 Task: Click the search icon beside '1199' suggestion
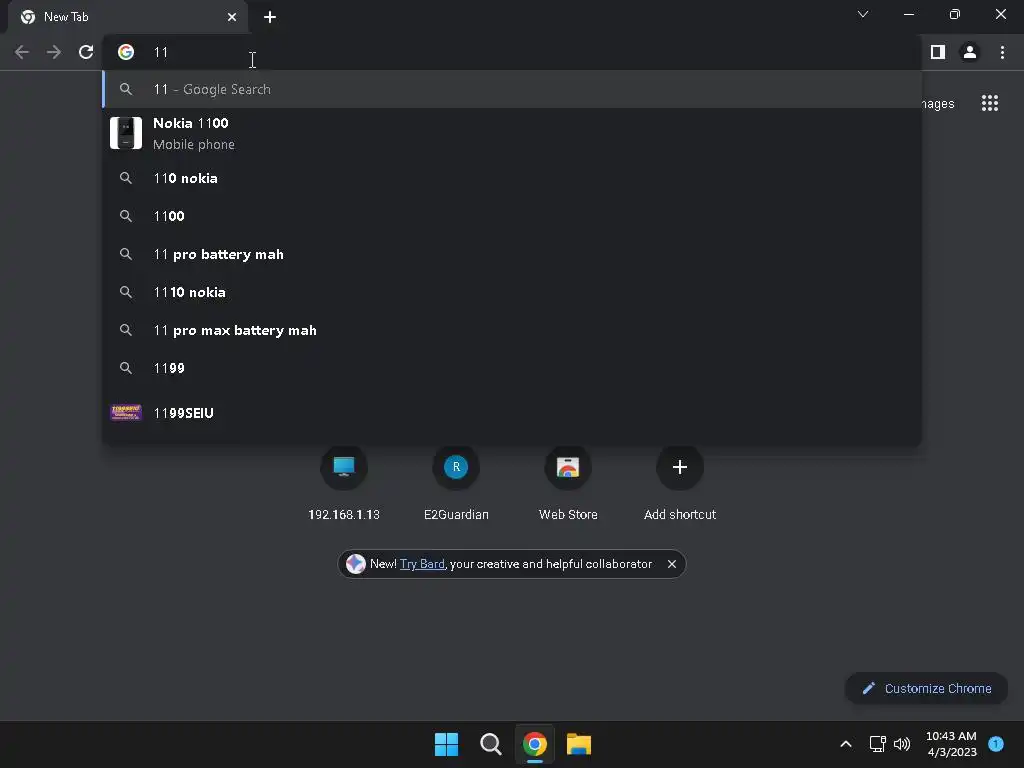tap(126, 368)
